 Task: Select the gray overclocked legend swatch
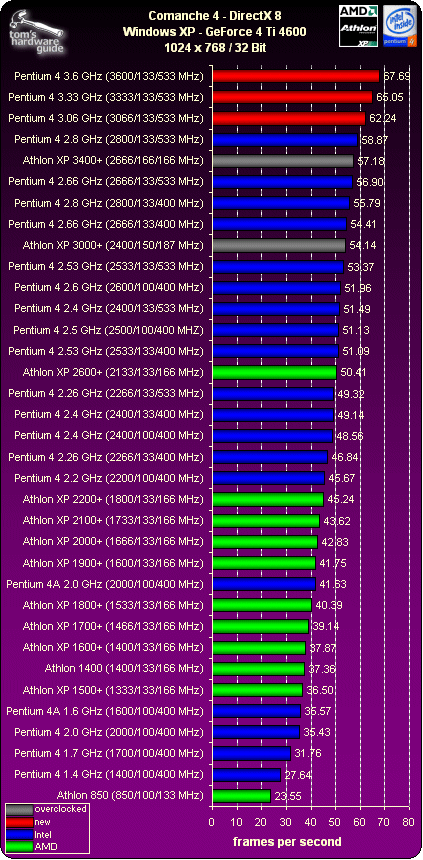click(19, 810)
